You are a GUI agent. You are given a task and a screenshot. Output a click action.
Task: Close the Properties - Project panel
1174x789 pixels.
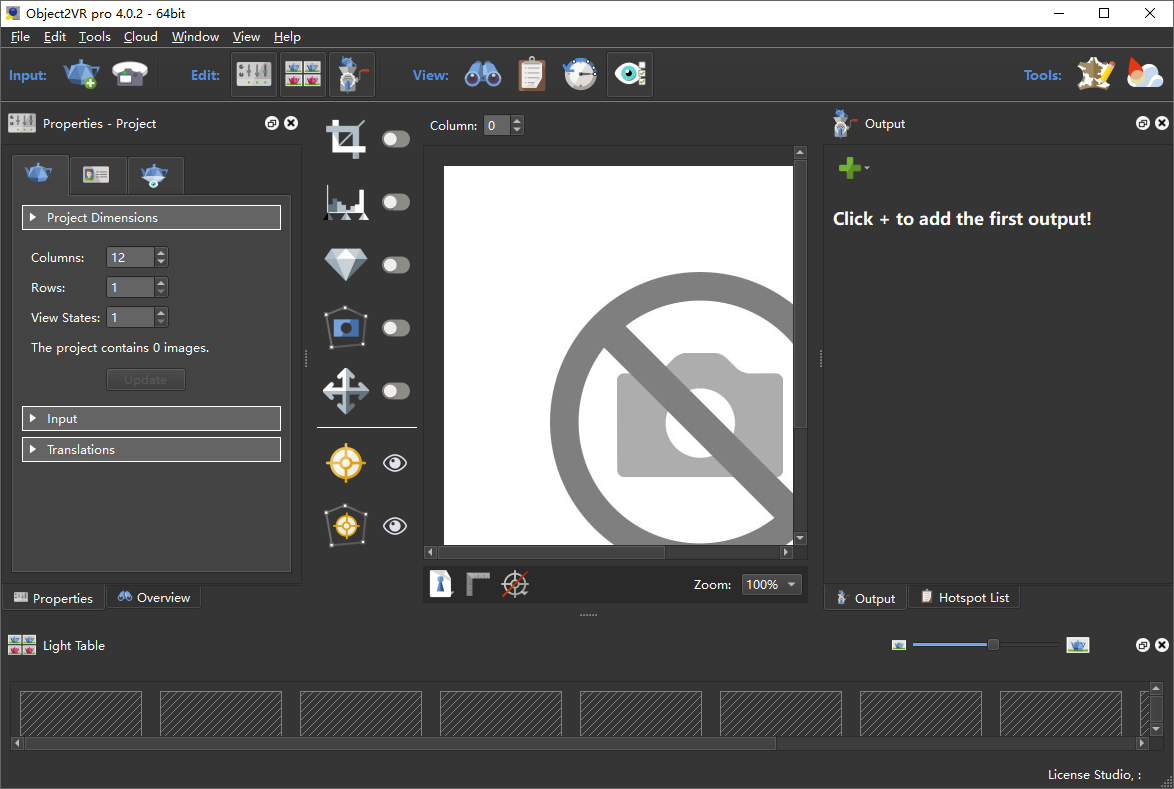tap(291, 124)
